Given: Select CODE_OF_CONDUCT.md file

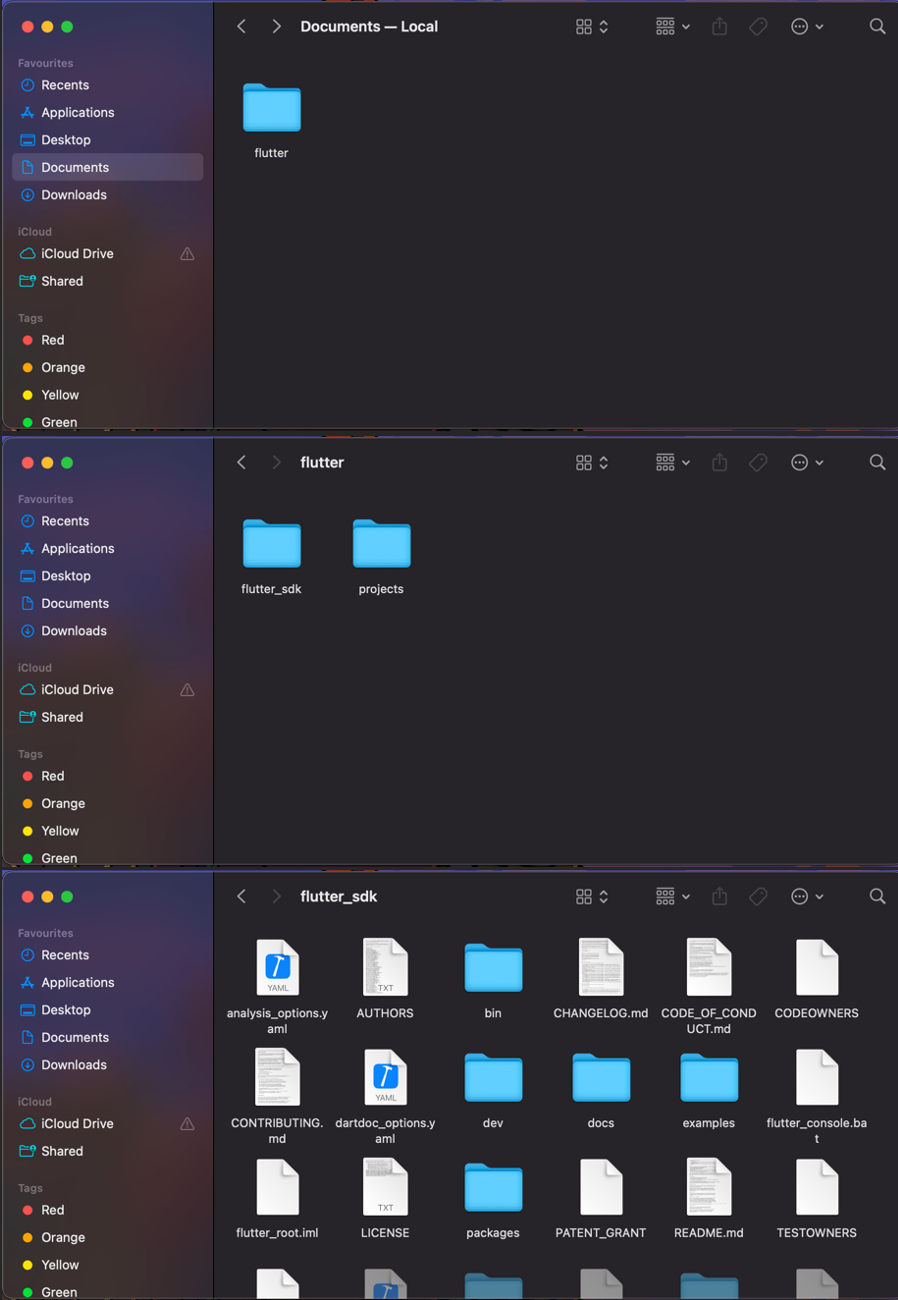Looking at the screenshot, I should [709, 967].
